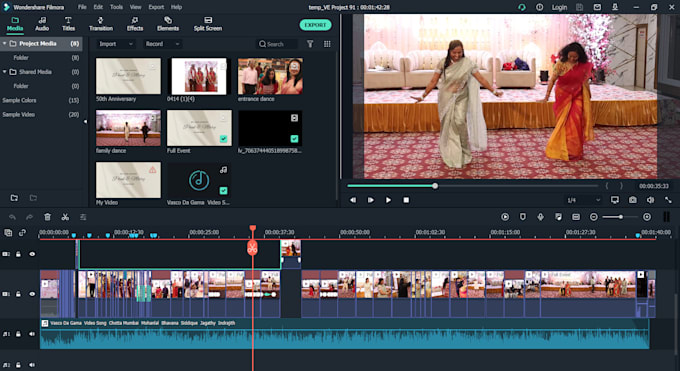Open the Split Screen tab
The height and width of the screenshot is (371, 680).
pos(208,24)
